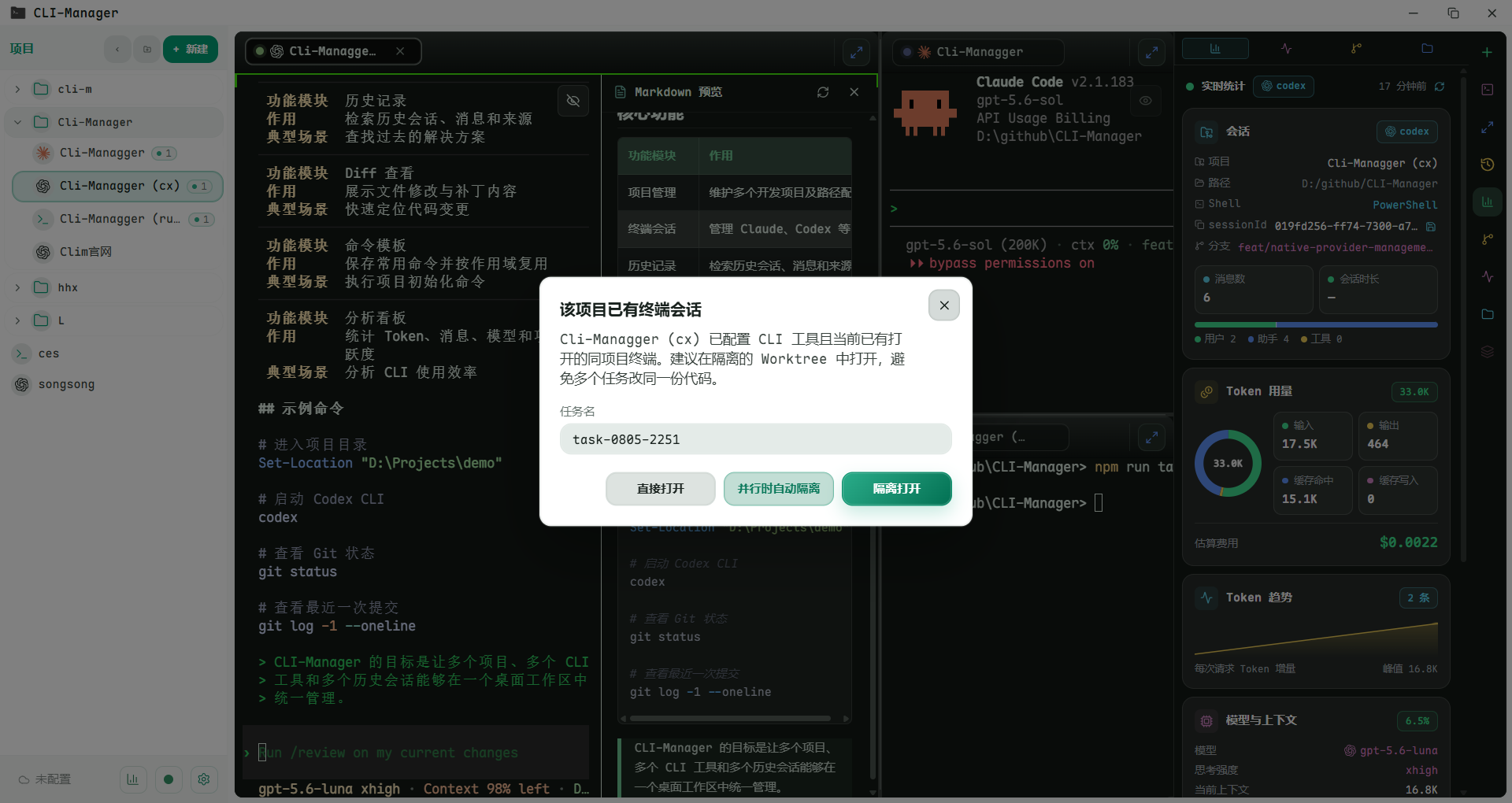Open the folder icon in right rail

1487,314
